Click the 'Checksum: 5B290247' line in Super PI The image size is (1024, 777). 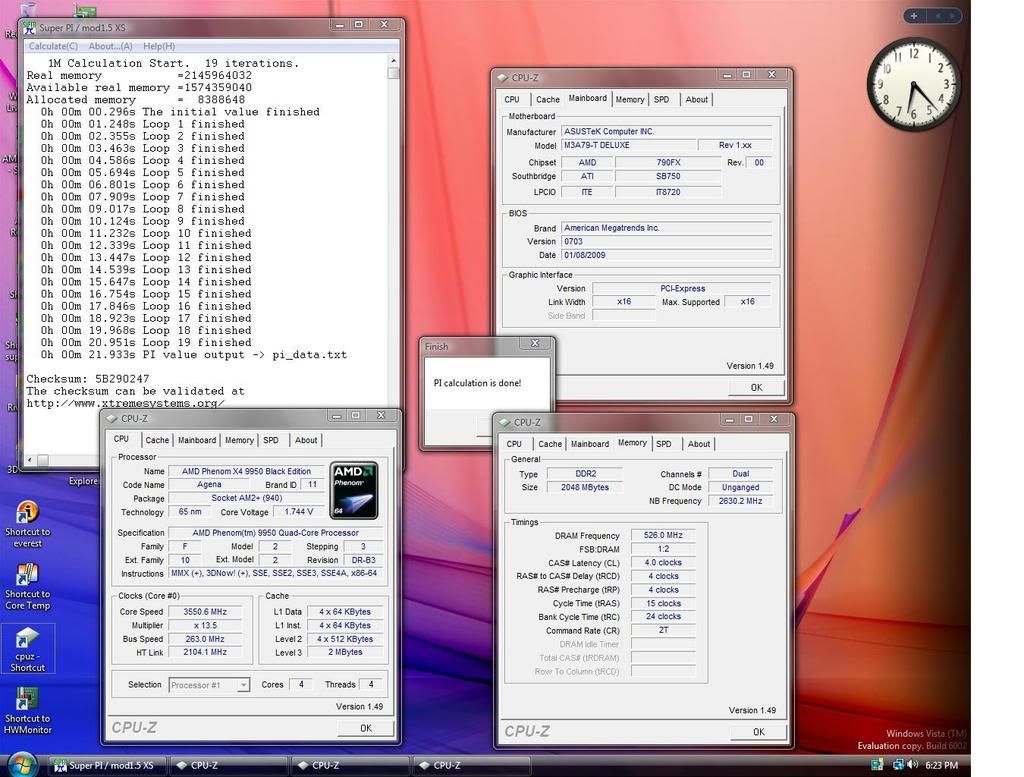88,379
